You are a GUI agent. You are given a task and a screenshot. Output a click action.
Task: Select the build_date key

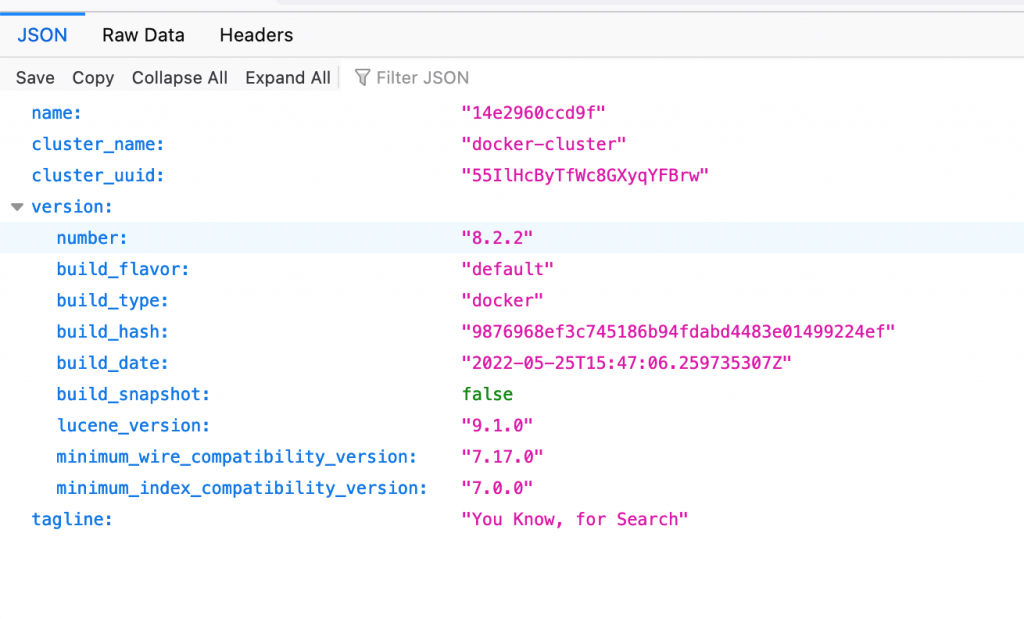pos(112,364)
